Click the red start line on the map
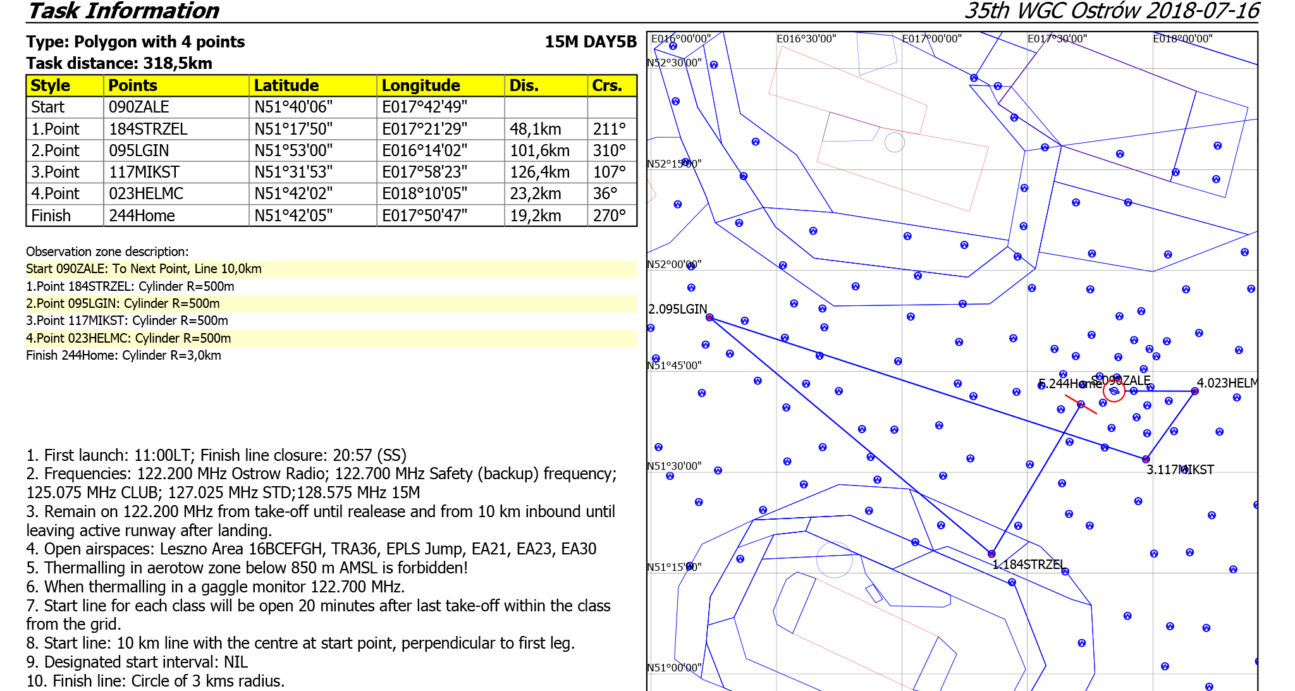Screen dimensions: 1295x691 1080,402
